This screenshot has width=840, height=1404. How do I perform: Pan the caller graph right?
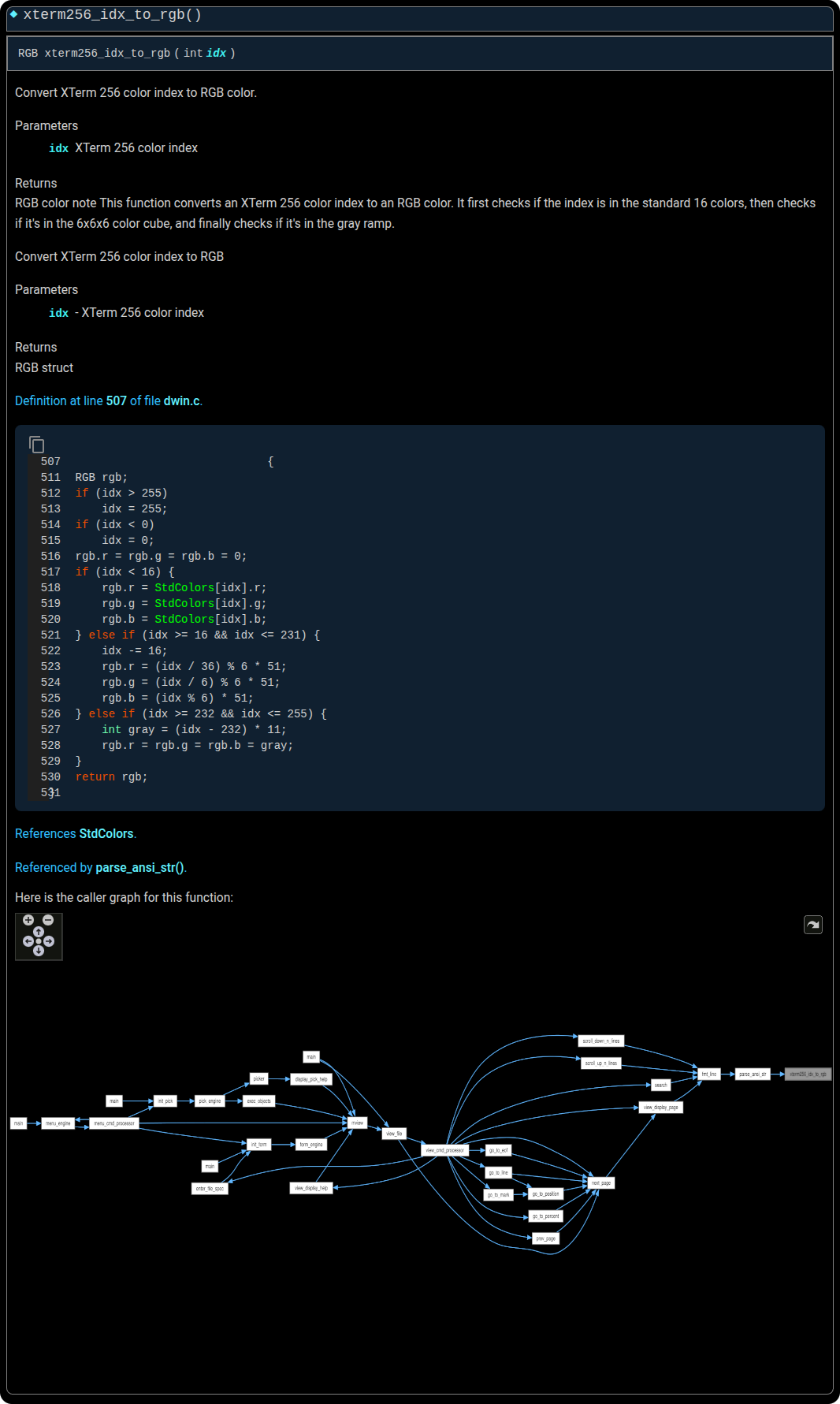[49, 941]
